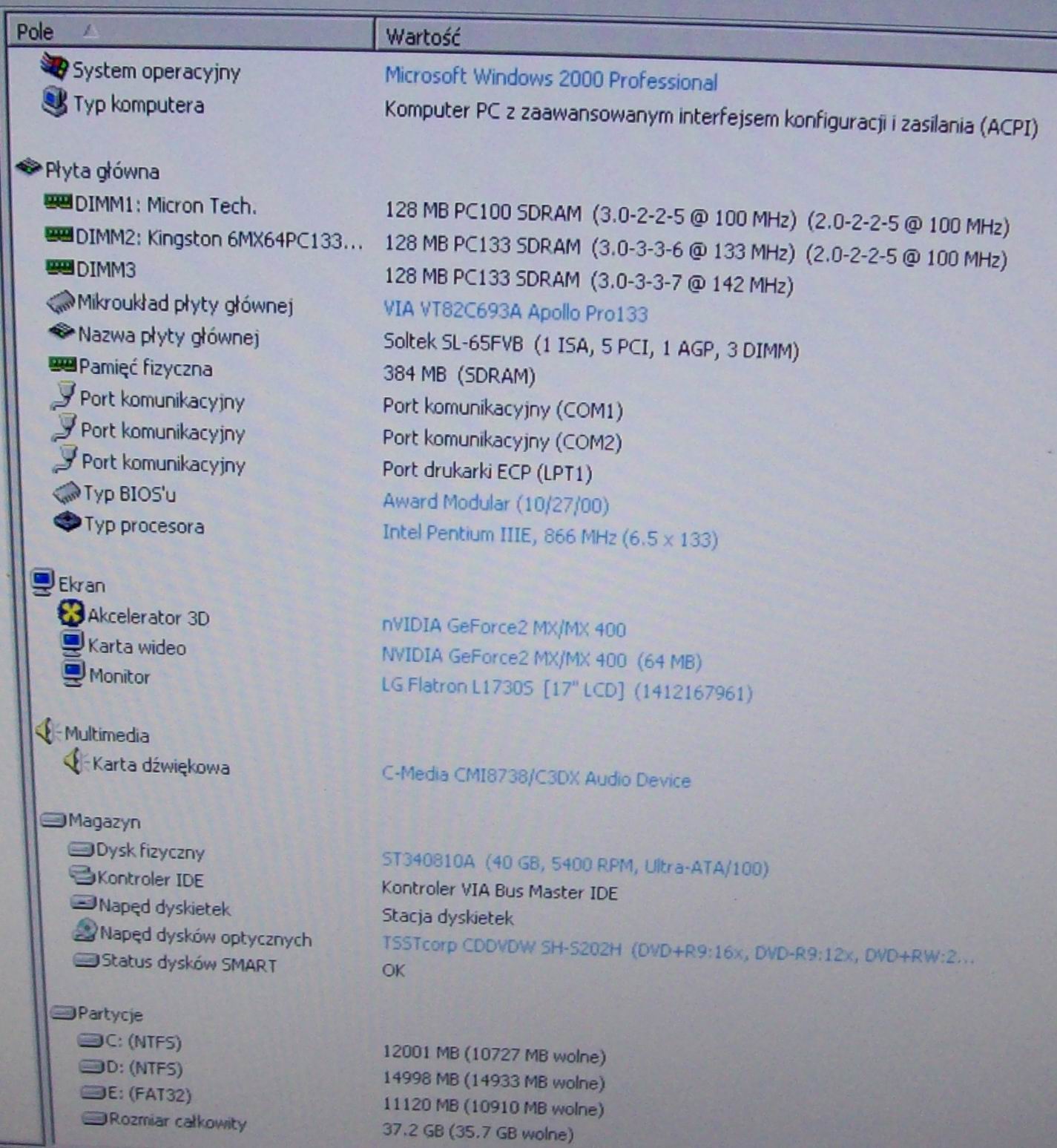Image resolution: width=1057 pixels, height=1148 pixels.
Task: Select '37.2 GB (35.7 GB wolne)' value
Action: coord(478,1132)
